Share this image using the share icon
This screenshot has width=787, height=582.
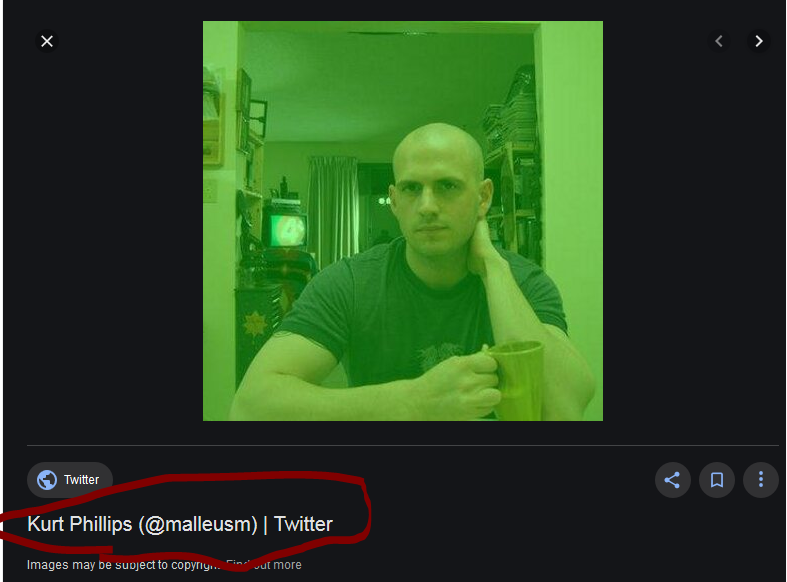(673, 480)
